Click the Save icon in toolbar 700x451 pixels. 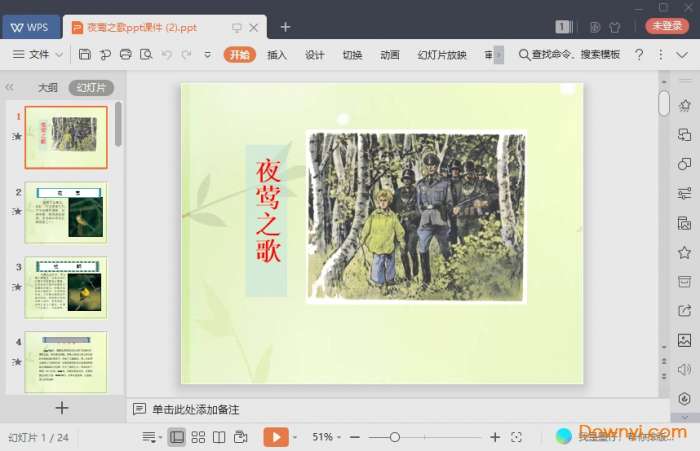84,54
